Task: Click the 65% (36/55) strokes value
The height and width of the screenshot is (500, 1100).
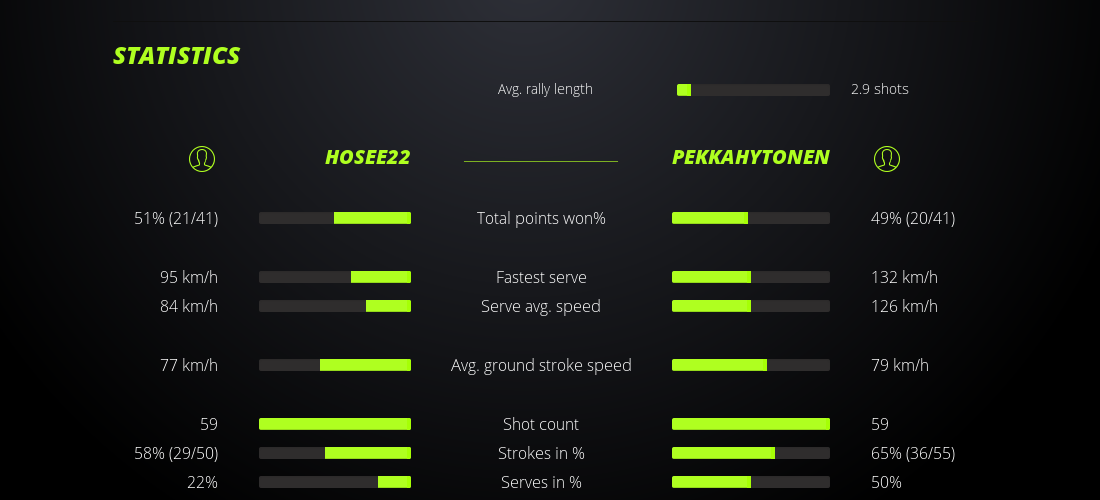Action: click(912, 453)
